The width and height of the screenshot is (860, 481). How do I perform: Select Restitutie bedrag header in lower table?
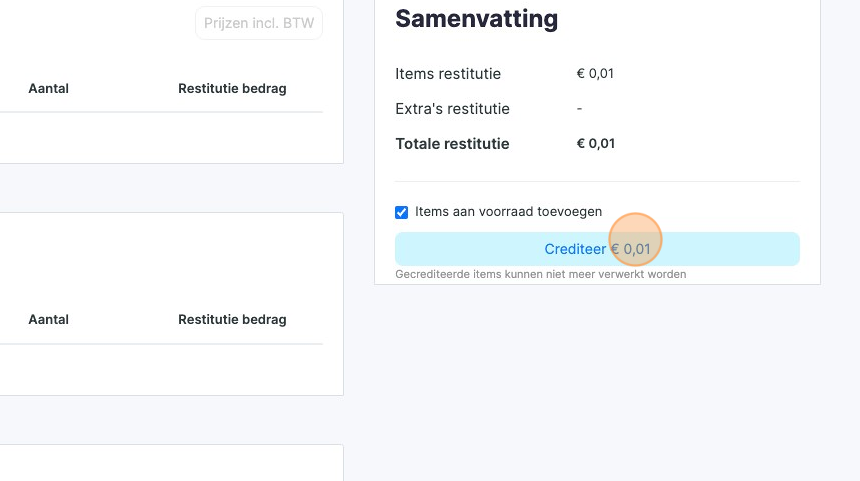click(232, 320)
